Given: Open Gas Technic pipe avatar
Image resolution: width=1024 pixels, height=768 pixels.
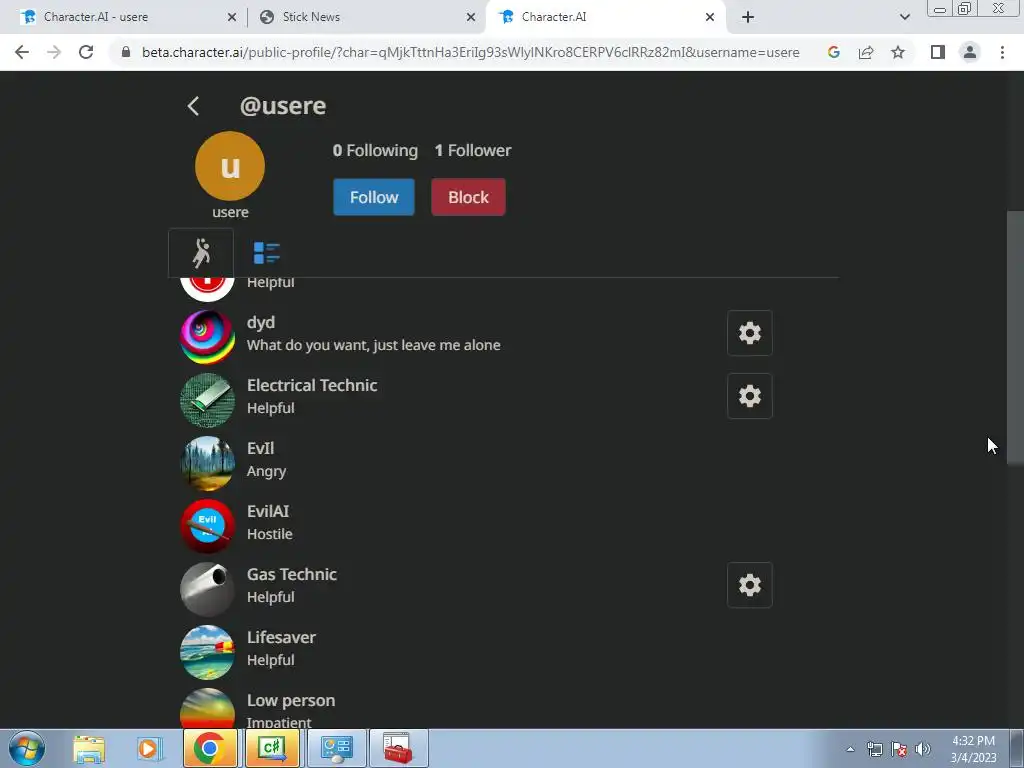Looking at the screenshot, I should click(208, 589).
